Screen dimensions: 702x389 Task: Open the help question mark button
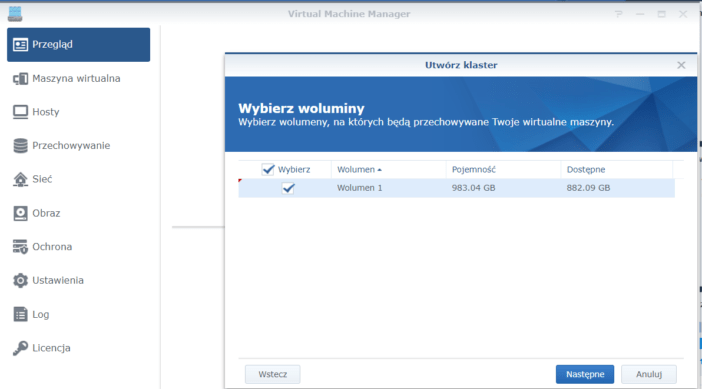pos(619,14)
